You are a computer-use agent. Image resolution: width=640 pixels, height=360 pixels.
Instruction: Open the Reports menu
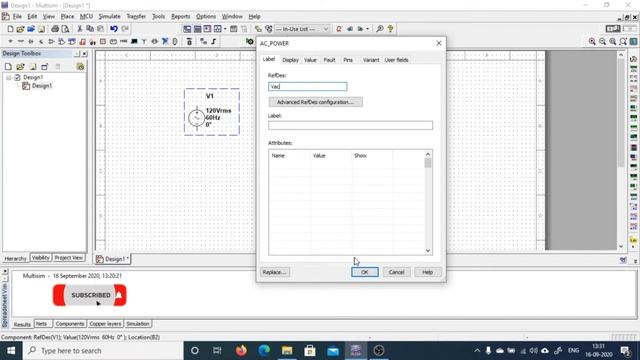point(180,16)
